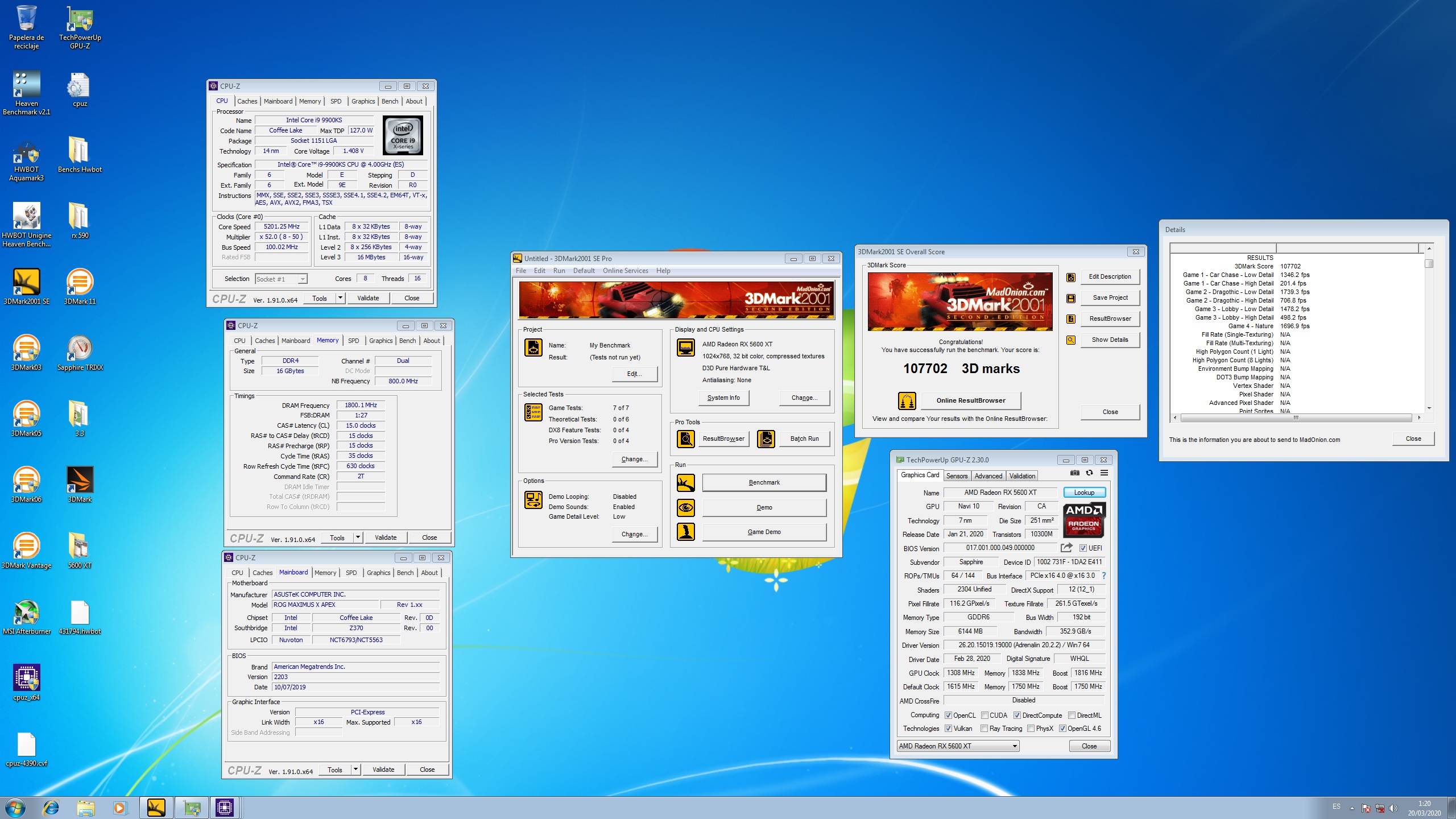Open TechPowerUp GPU-Z desktop shortcut
1456x819 pixels.
click(x=80, y=27)
